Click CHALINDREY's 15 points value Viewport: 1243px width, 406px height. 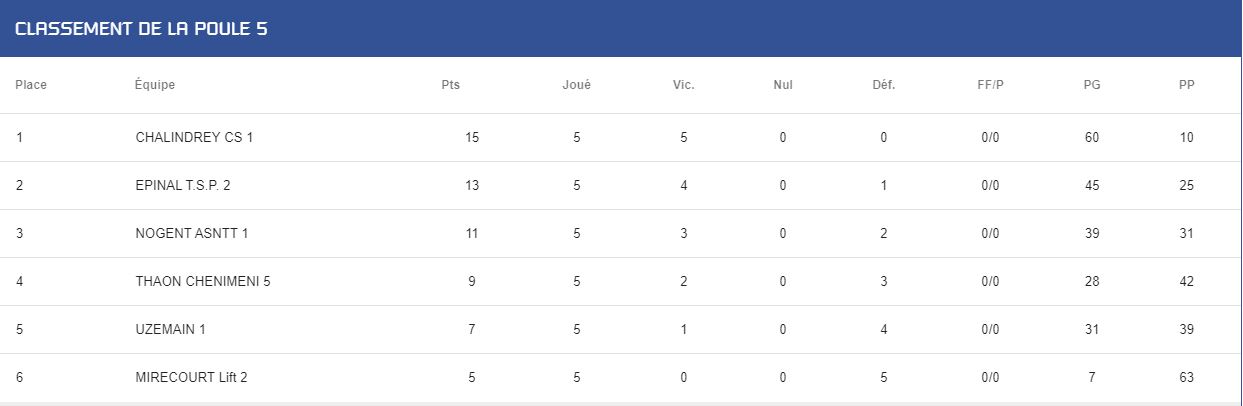[472, 137]
